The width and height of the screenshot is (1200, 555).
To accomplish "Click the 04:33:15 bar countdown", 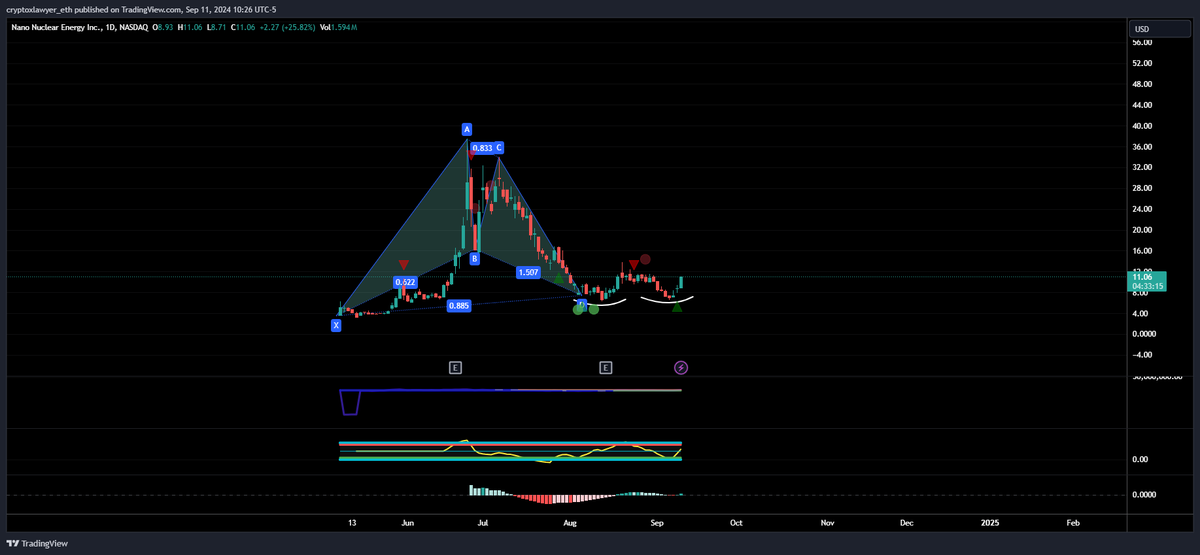I will click(x=1146, y=286).
